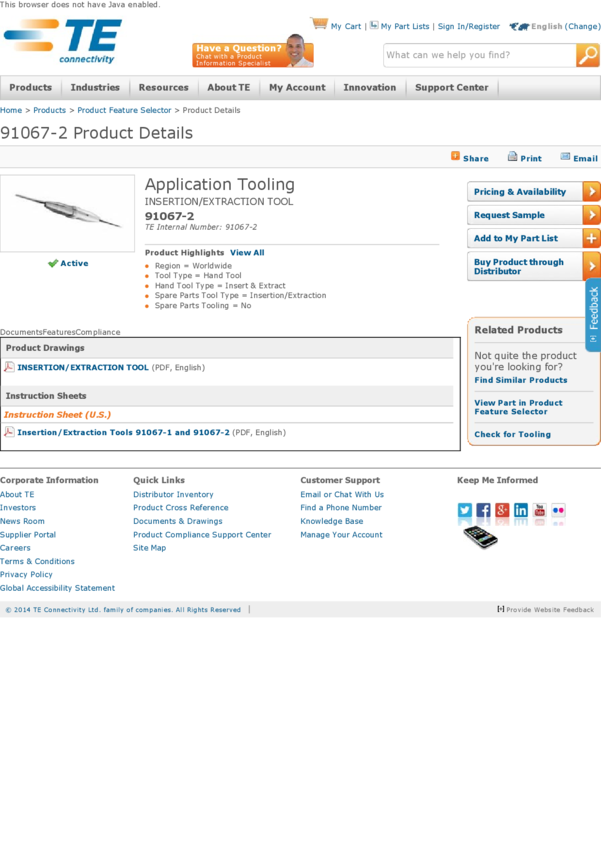The image size is (601, 850).
Task: Open the Flickr icon
Action: [x=558, y=510]
